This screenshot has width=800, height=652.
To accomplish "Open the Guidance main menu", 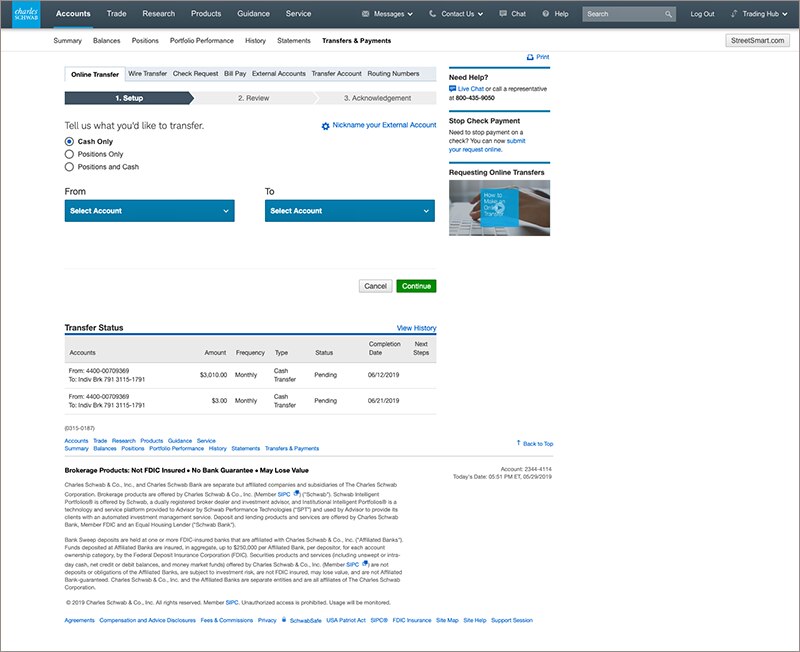I will tap(254, 14).
